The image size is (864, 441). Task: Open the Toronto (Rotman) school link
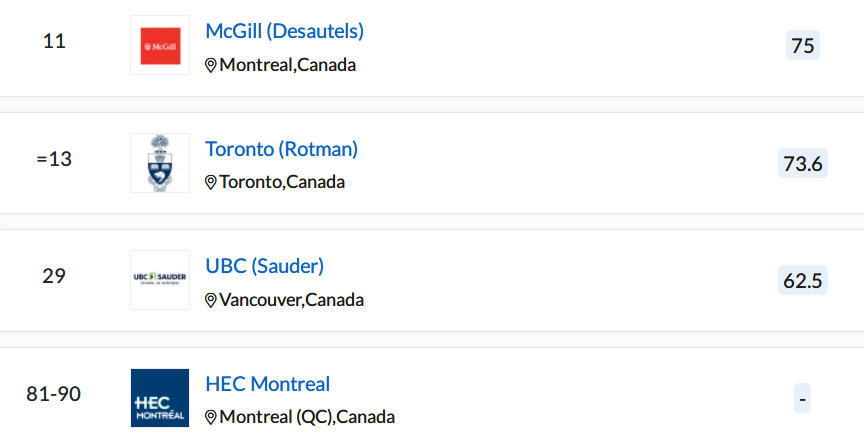tap(282, 149)
